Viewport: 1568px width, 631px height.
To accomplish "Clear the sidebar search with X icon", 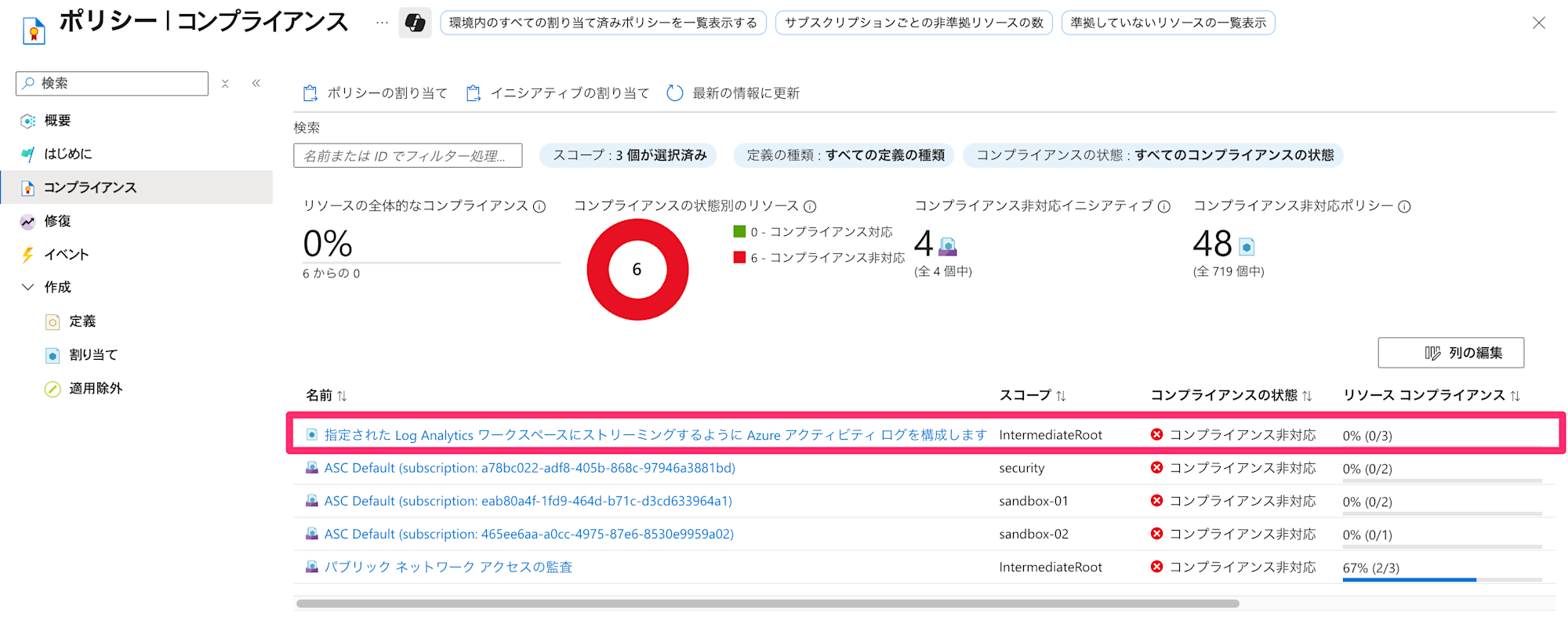I will pos(225,83).
